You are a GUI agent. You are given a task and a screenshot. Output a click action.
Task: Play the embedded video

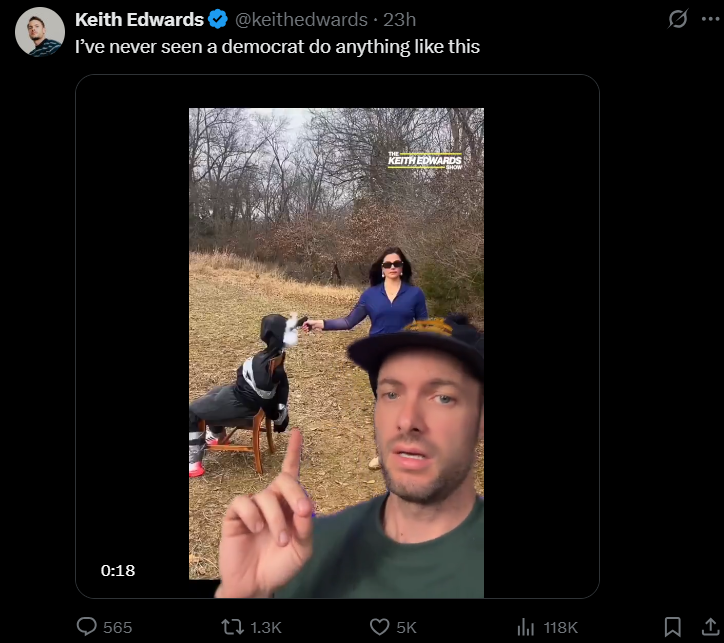point(337,344)
